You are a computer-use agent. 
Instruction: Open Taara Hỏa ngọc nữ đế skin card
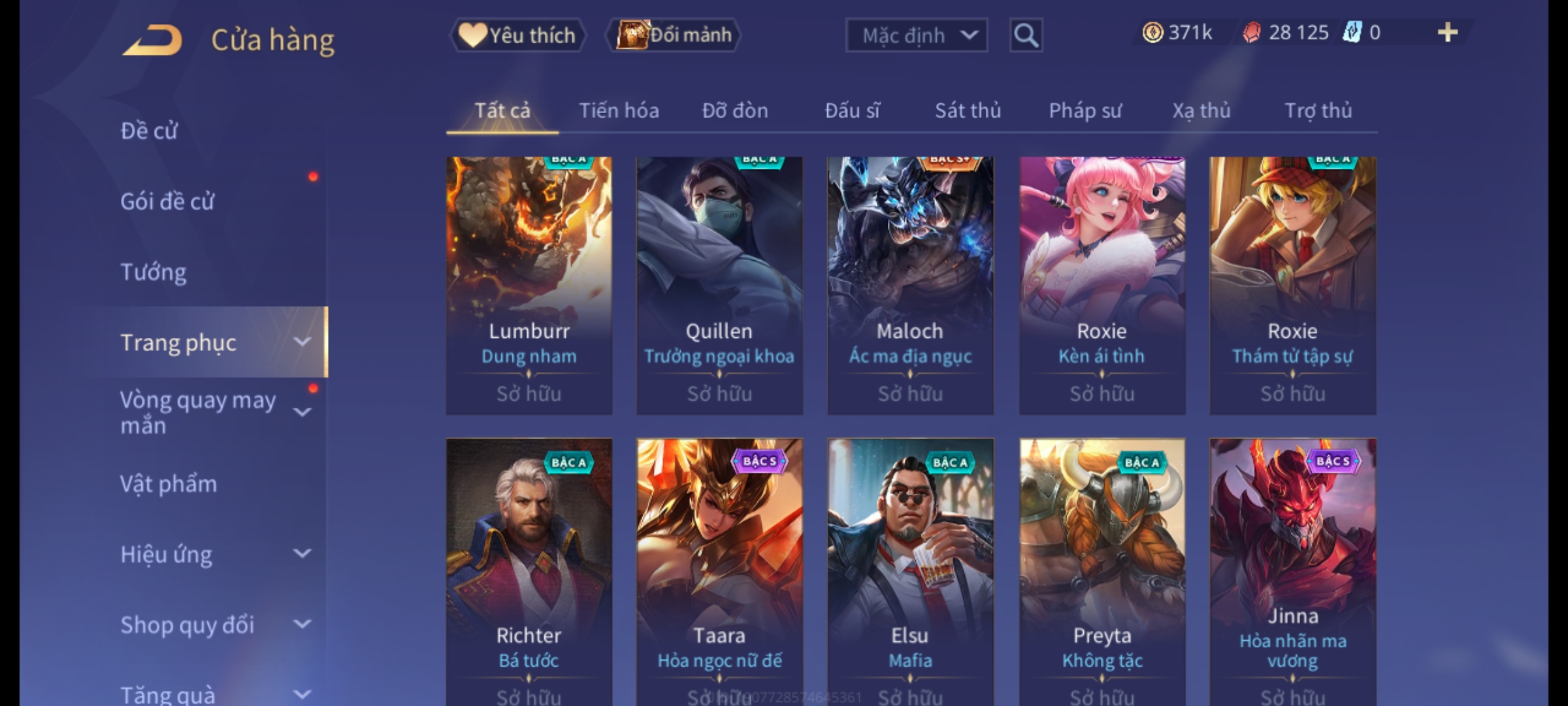pos(719,571)
